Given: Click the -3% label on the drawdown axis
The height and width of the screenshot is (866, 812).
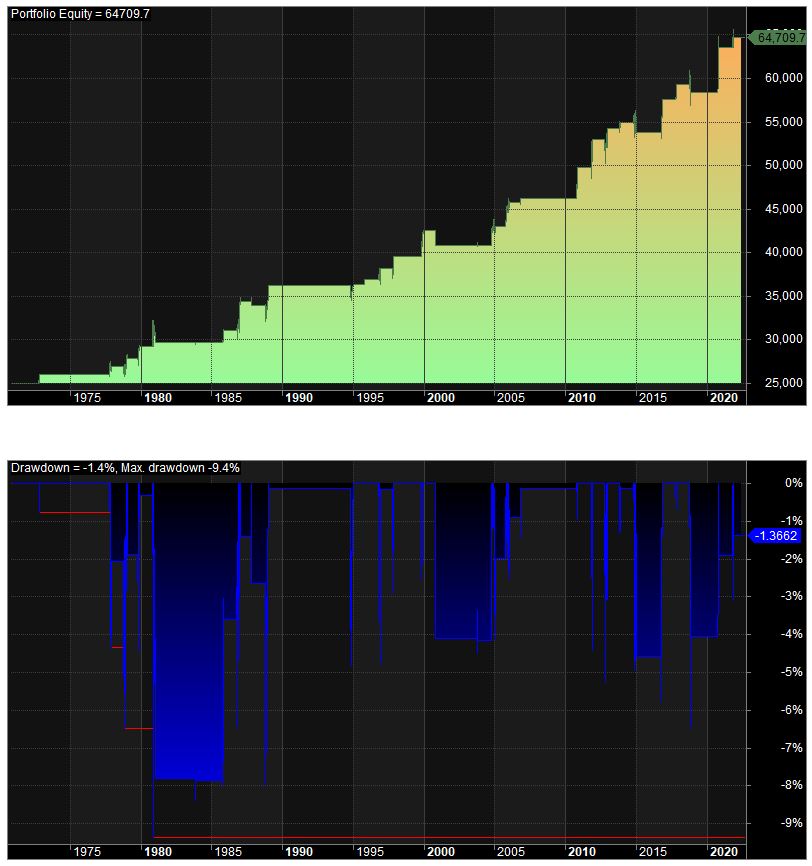Looking at the screenshot, I should (x=792, y=596).
